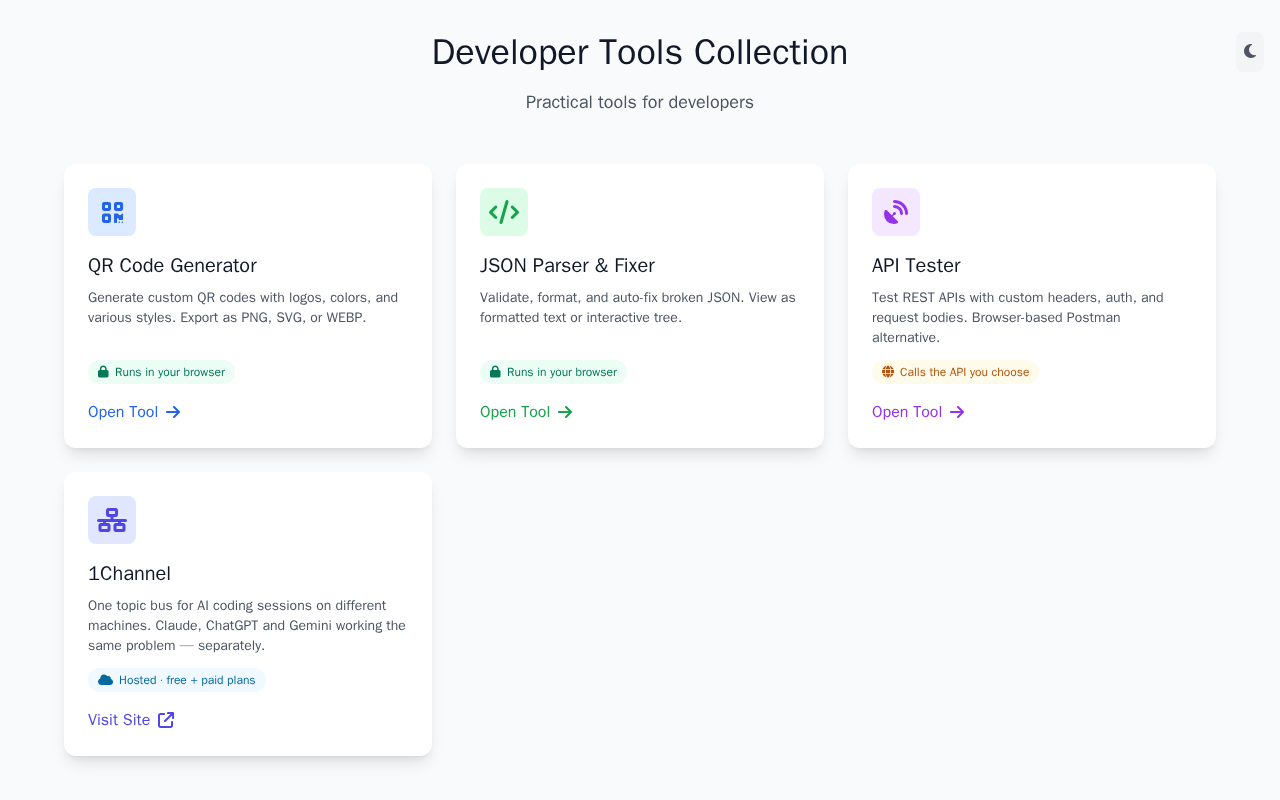Click the QR Code Generator icon

112,212
